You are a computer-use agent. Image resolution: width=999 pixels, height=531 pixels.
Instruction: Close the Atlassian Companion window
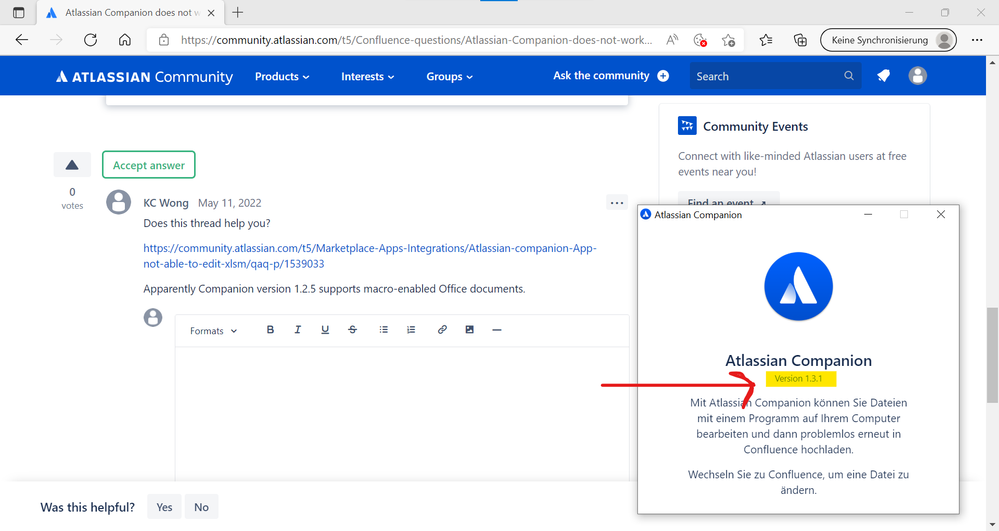(940, 215)
